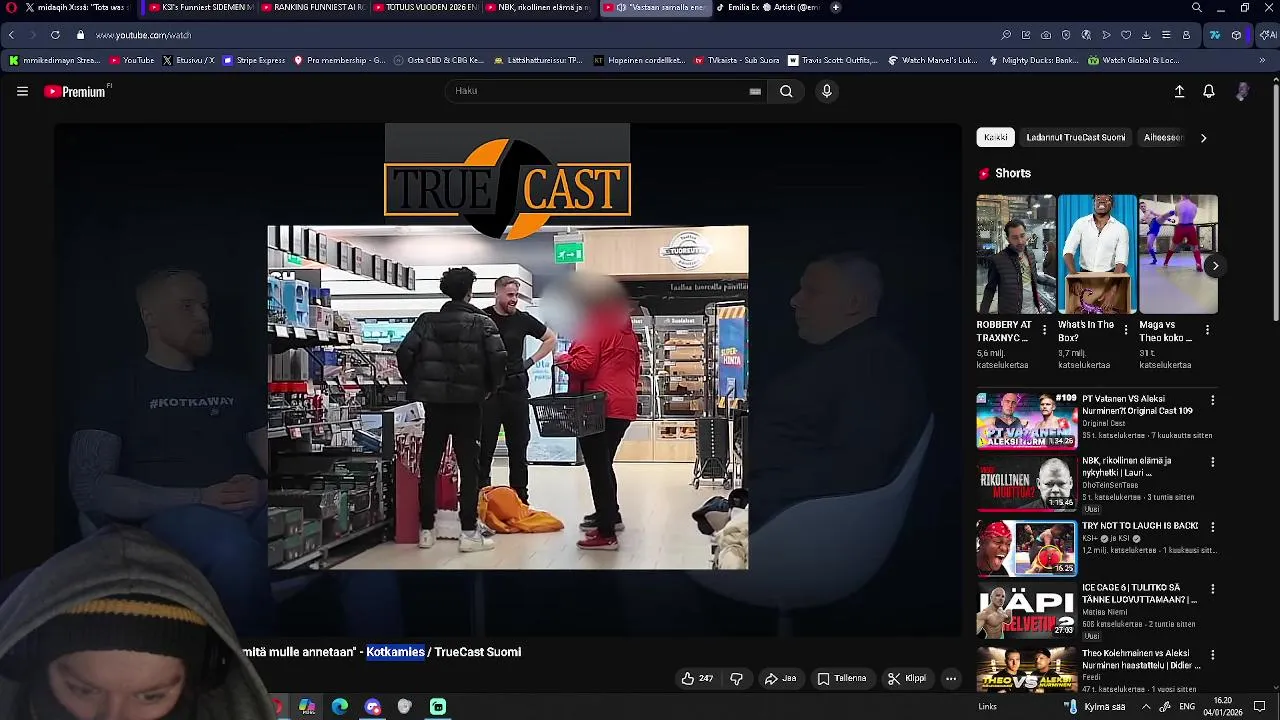The width and height of the screenshot is (1280, 720).
Task: Switch to TOTUUS VUODEN 2026 browser tab
Action: click(x=428, y=7)
